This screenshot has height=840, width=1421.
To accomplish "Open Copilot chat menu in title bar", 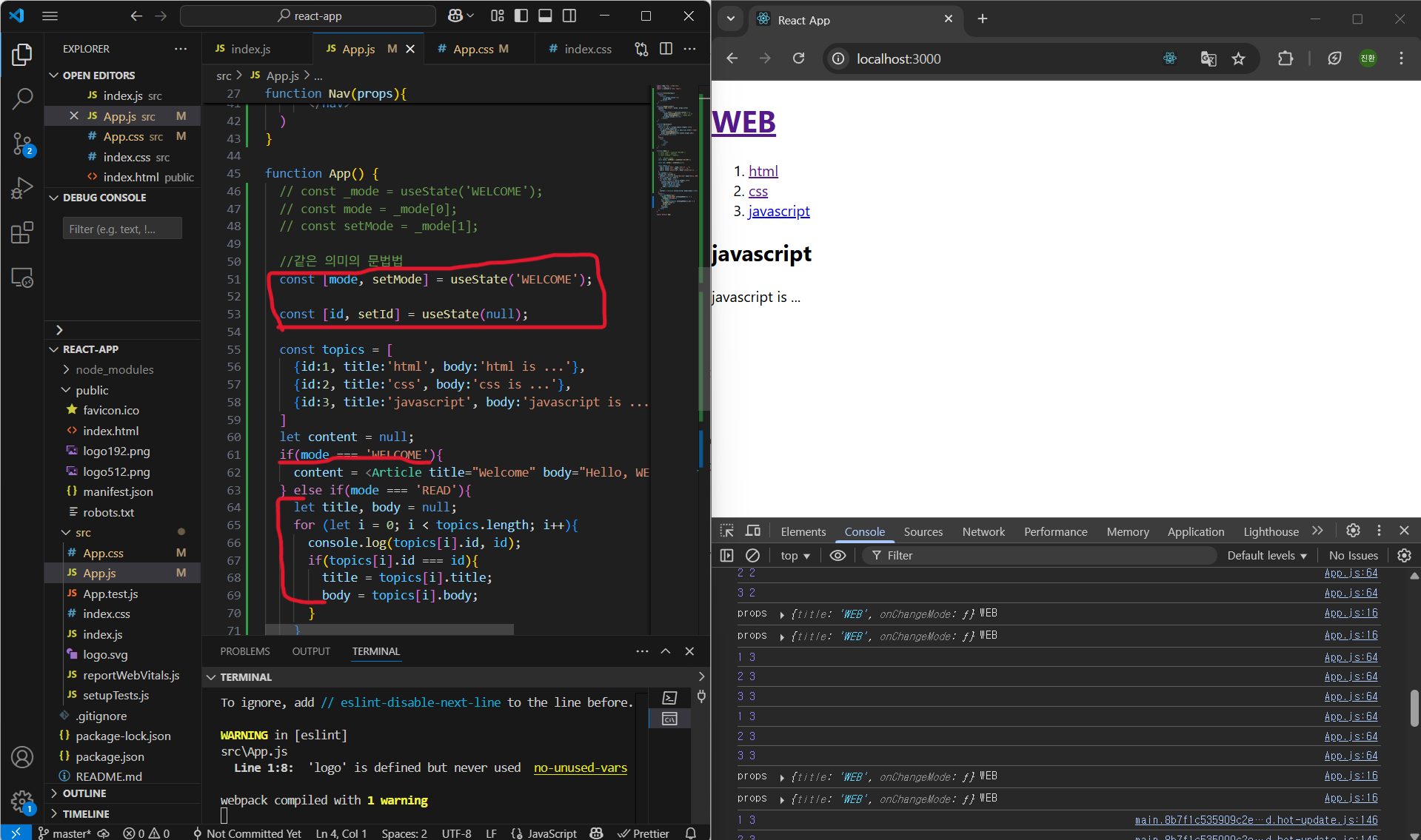I will 461,16.
